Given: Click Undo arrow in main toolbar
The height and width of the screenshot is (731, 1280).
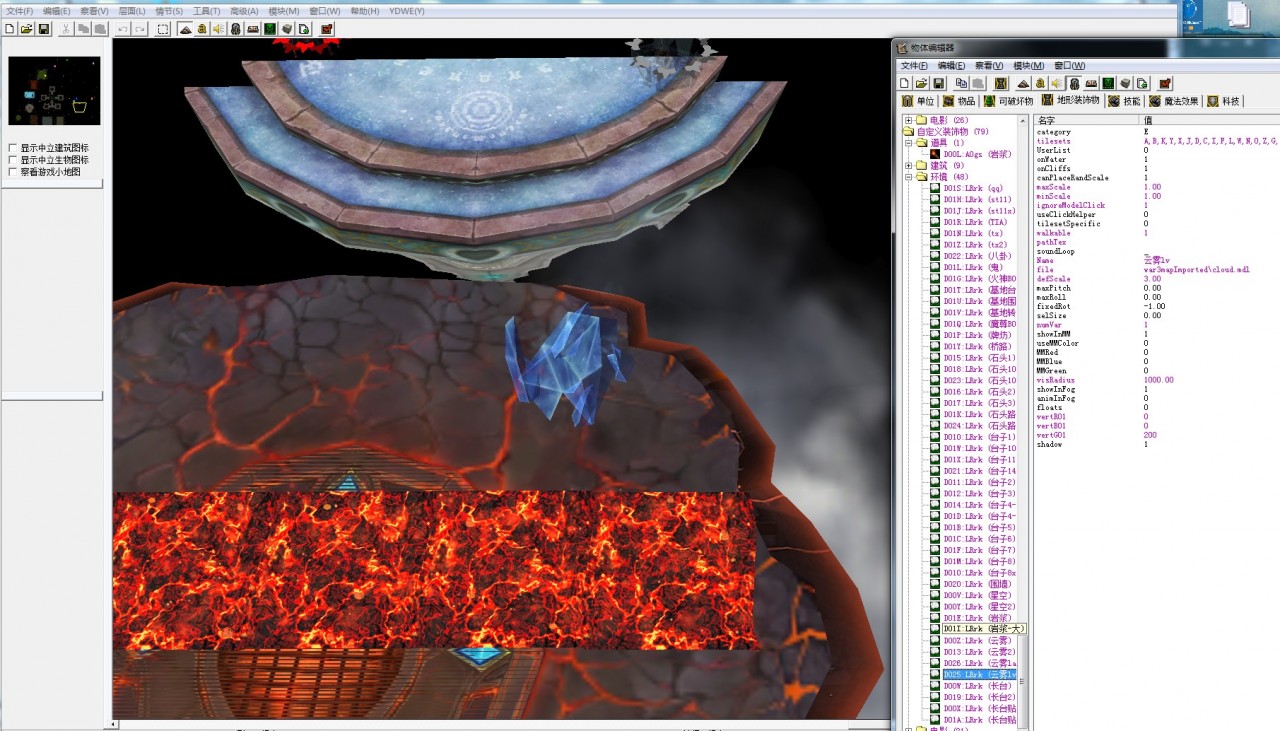Looking at the screenshot, I should coord(123,29).
